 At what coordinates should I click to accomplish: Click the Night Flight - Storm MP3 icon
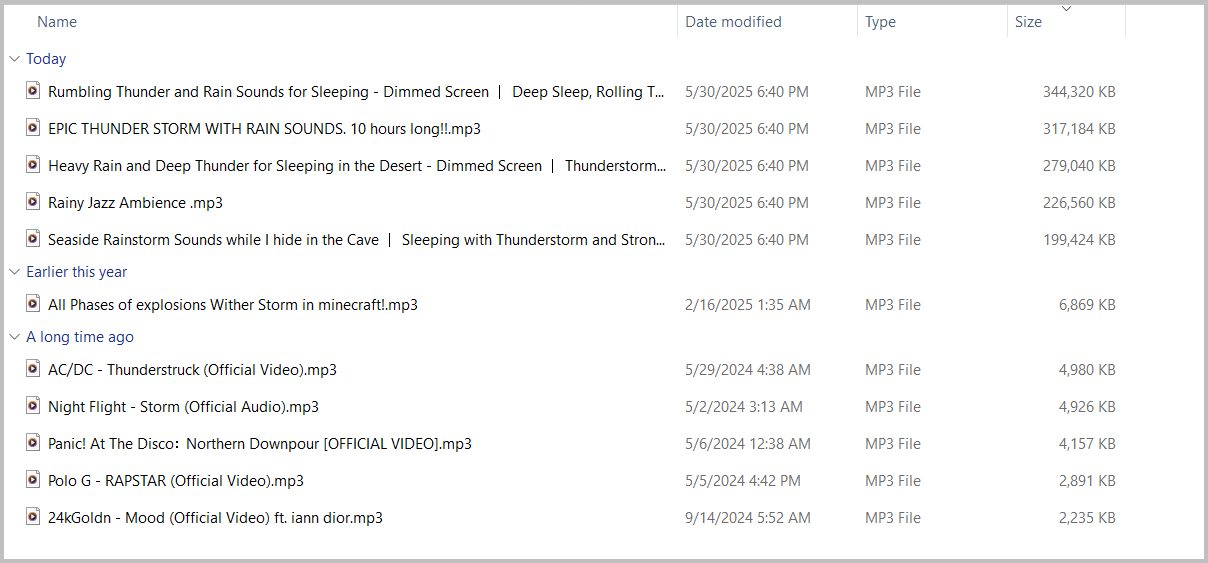click(x=33, y=407)
